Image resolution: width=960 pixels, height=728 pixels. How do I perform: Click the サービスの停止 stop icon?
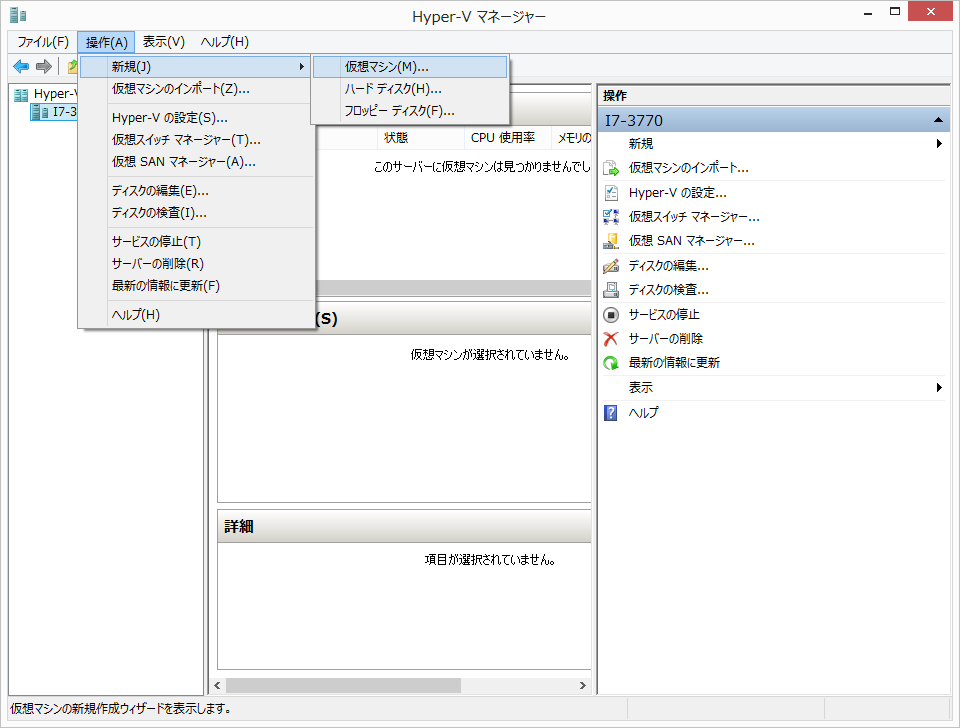point(610,315)
